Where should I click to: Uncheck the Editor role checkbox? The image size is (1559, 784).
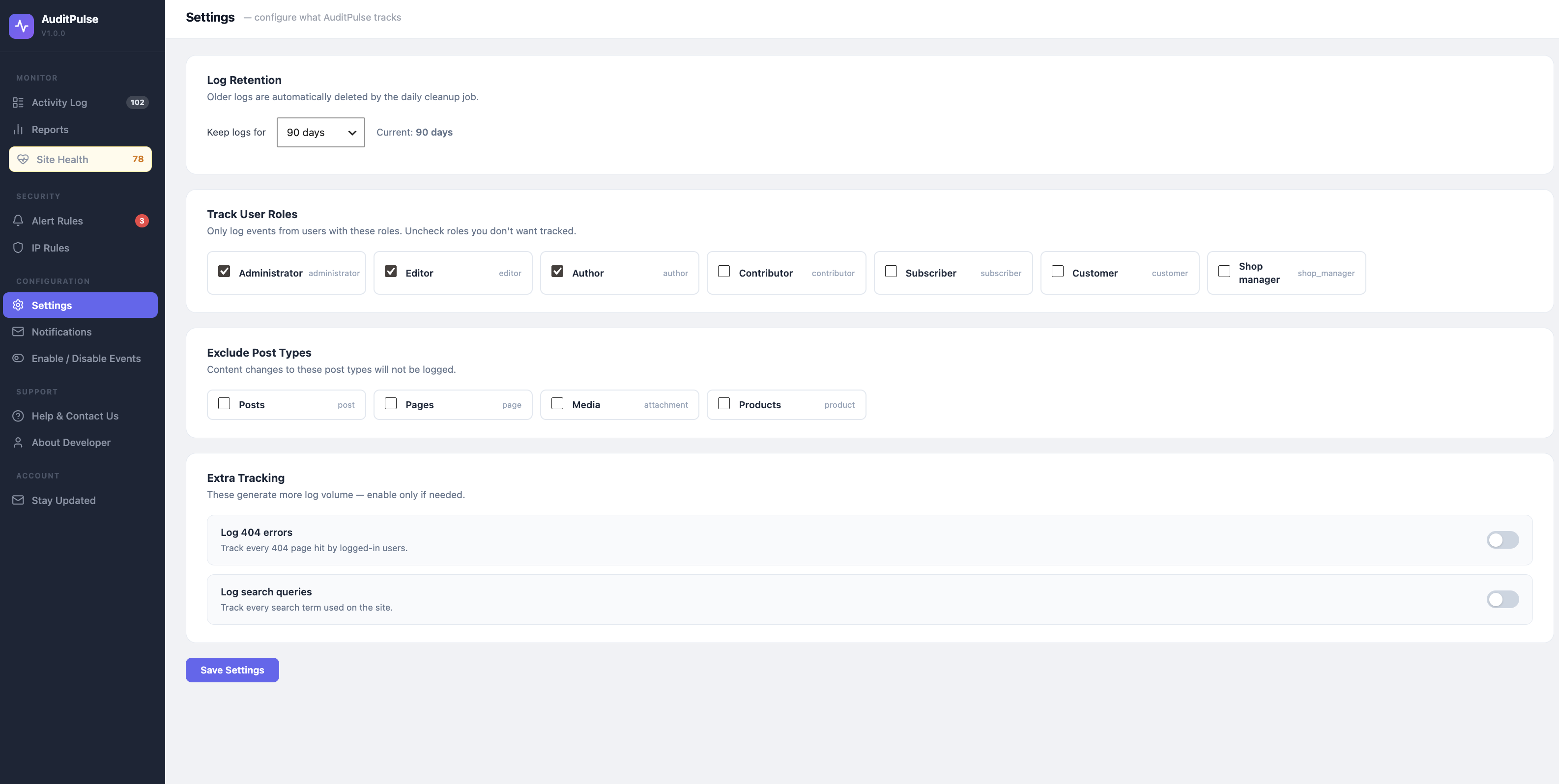[391, 271]
